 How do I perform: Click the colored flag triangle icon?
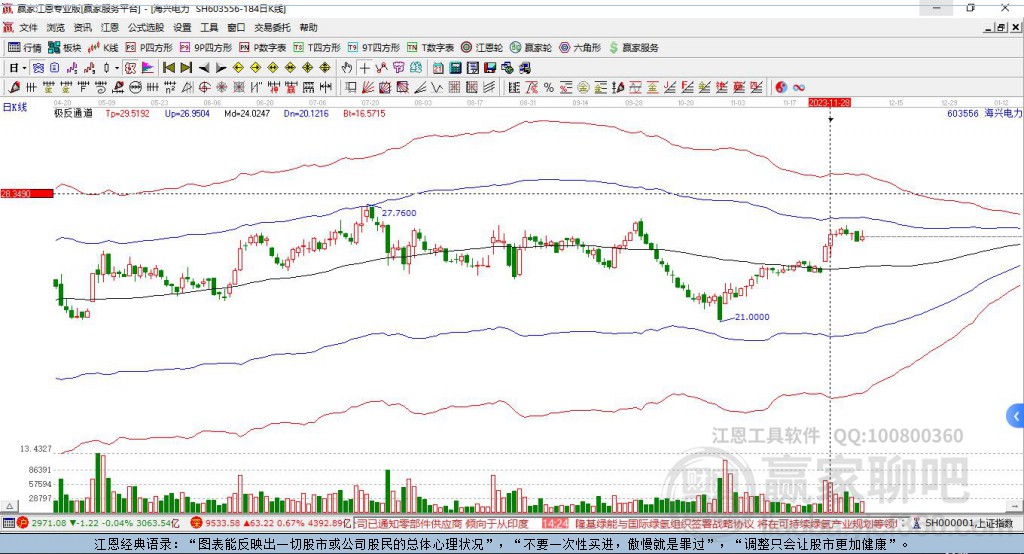(x=148, y=68)
